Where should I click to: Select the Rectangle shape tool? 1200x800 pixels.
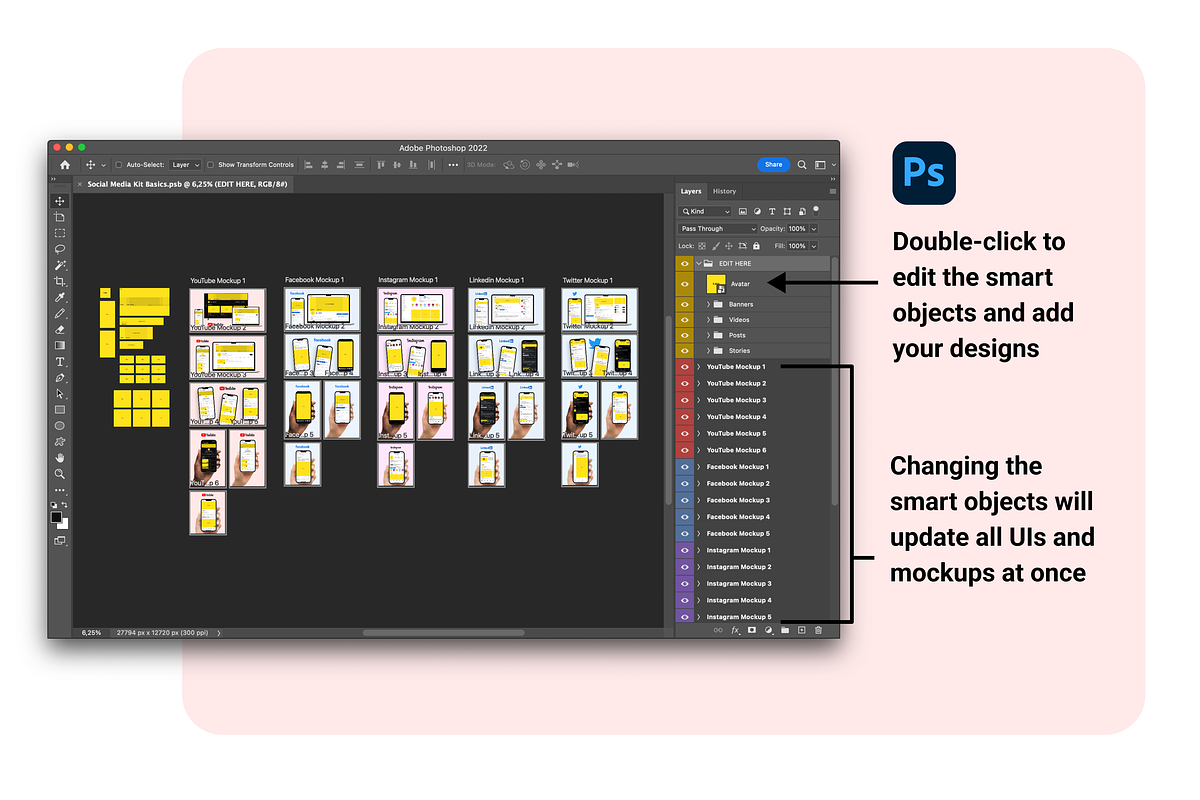pos(60,410)
